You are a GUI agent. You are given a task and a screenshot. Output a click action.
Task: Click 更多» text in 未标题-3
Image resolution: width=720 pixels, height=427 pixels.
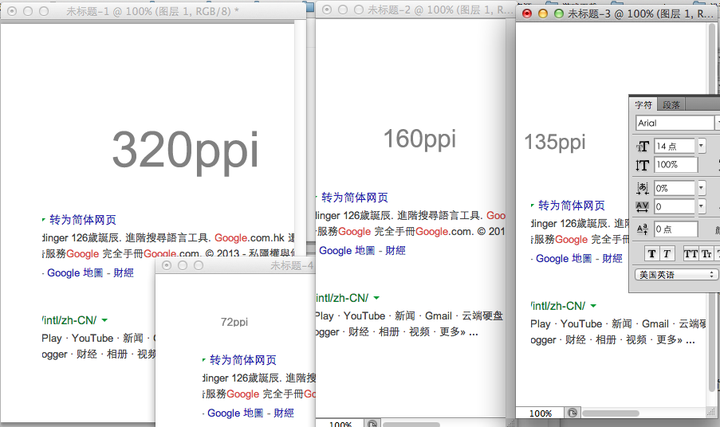click(x=669, y=340)
